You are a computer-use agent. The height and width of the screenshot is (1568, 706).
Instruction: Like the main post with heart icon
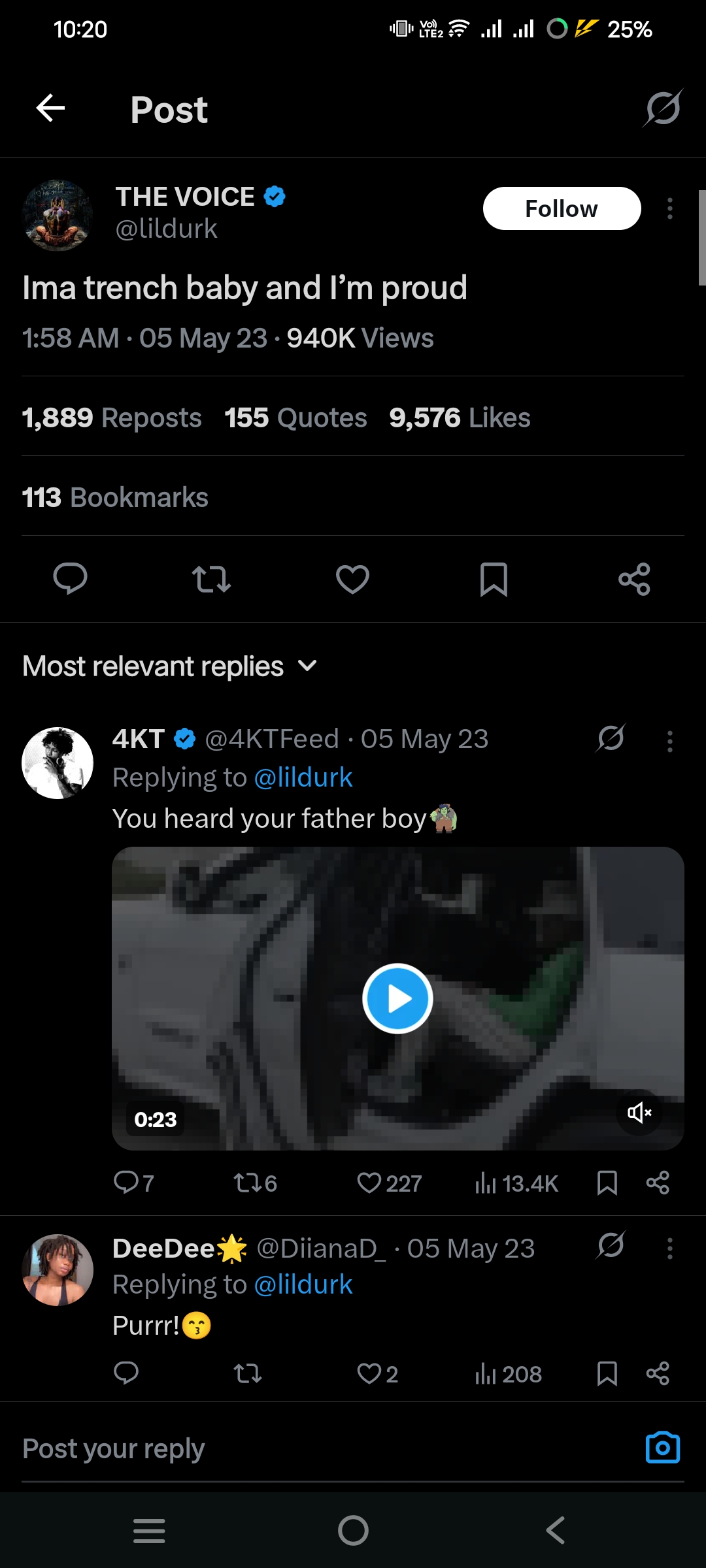(352, 579)
